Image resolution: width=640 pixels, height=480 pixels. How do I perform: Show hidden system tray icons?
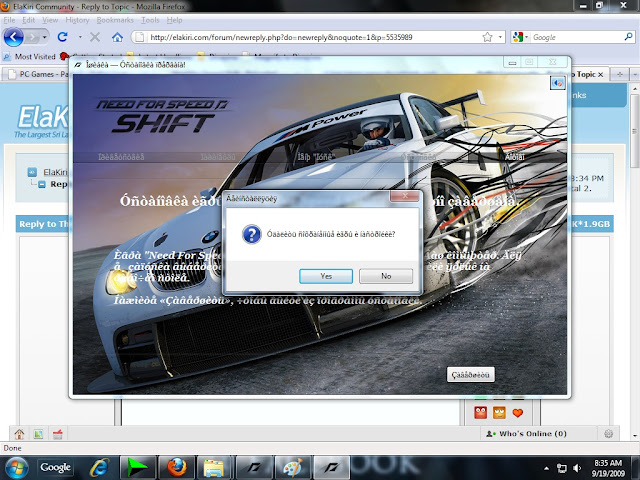coord(547,468)
